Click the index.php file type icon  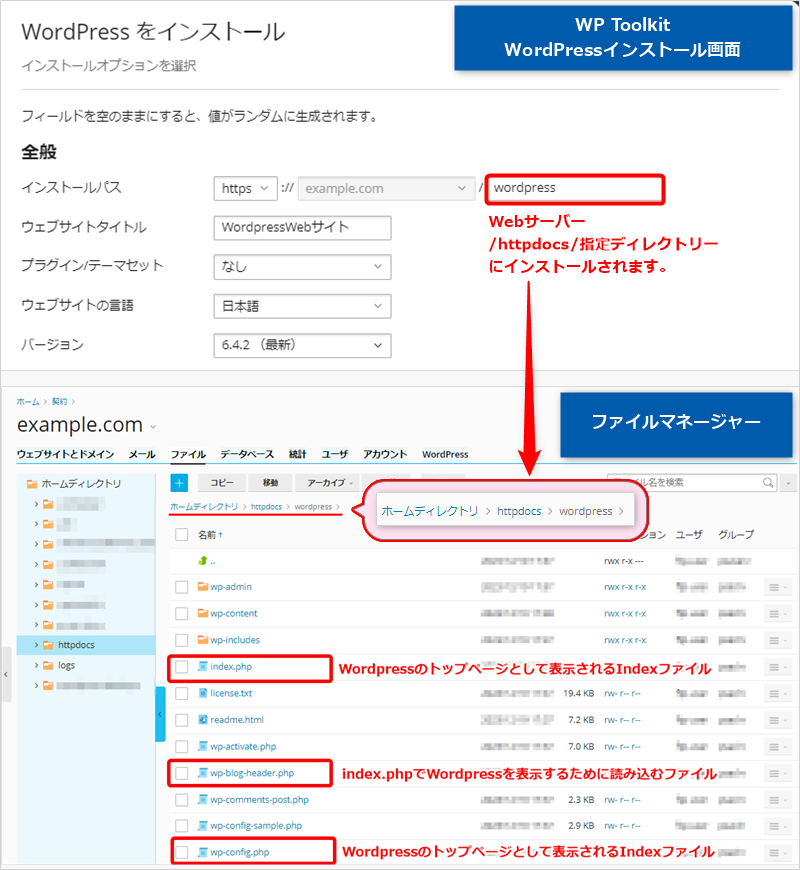(203, 666)
